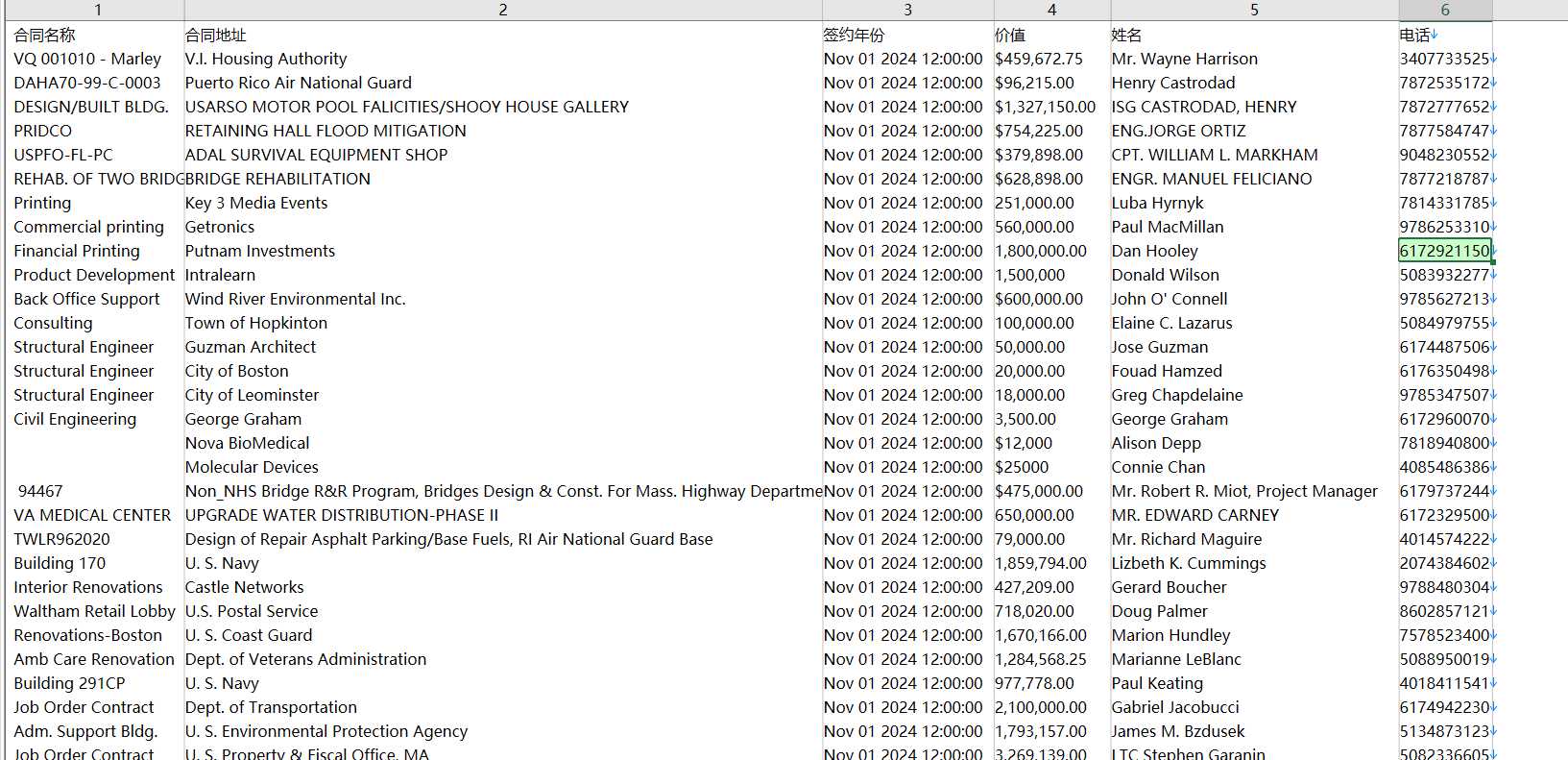Click phone number 3407733525
Viewport: 1568px width, 760px height.
[1445, 59]
